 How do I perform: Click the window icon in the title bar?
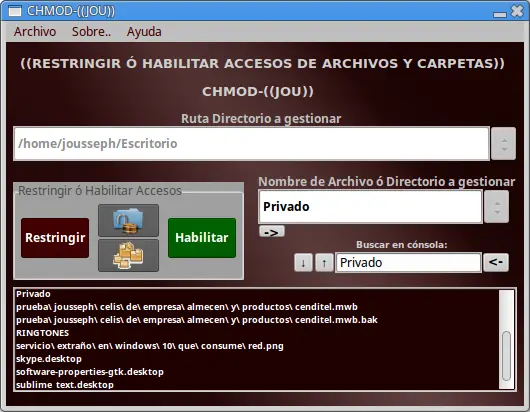pyautogui.click(x=15, y=11)
